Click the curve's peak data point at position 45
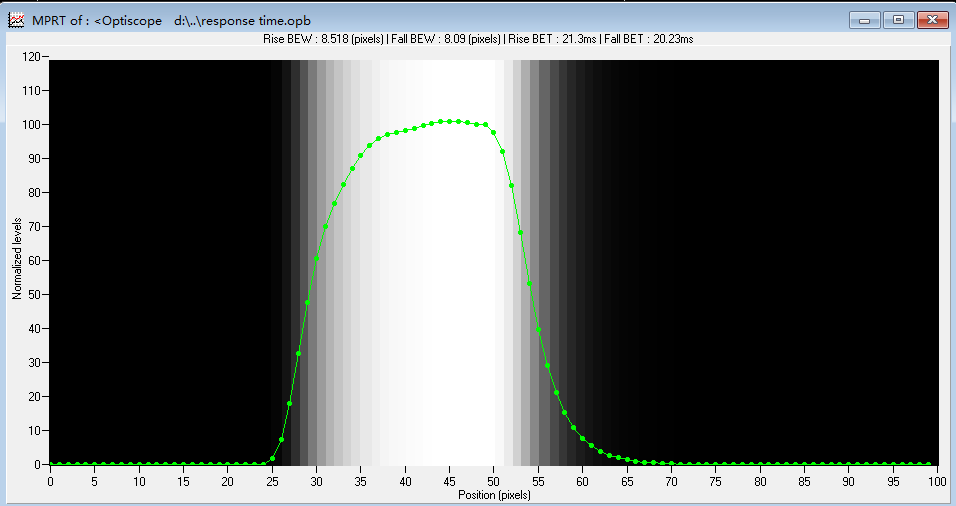This screenshot has height=506, width=956. 449,121
